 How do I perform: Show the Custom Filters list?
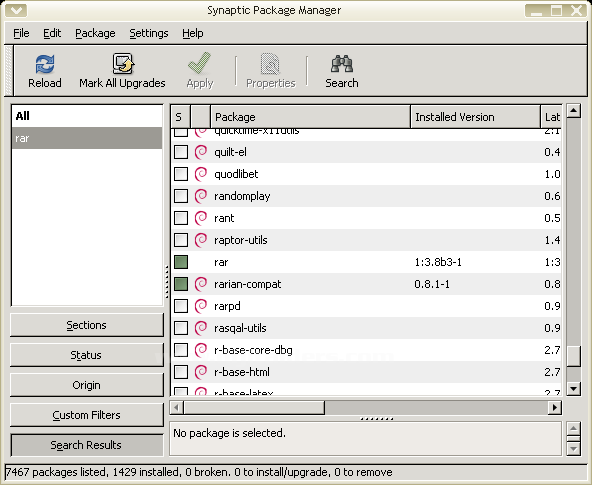click(87, 415)
